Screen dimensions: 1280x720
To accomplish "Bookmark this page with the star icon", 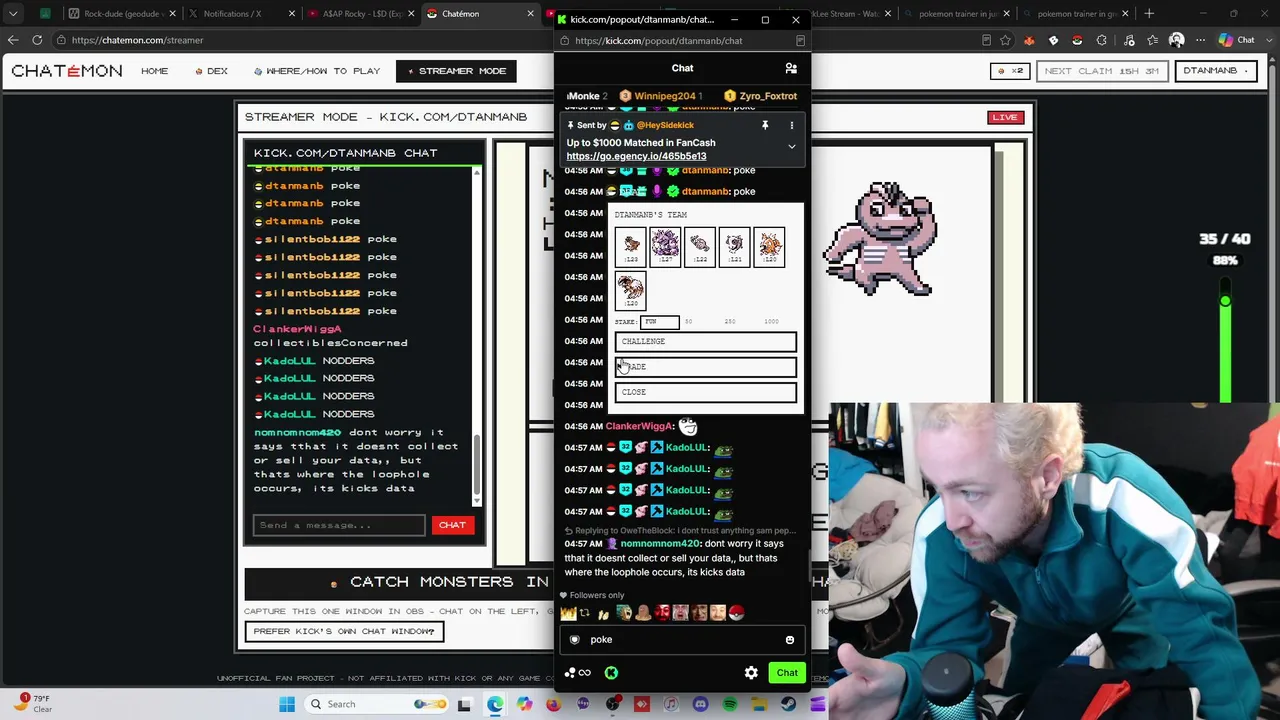I will [x=1005, y=40].
